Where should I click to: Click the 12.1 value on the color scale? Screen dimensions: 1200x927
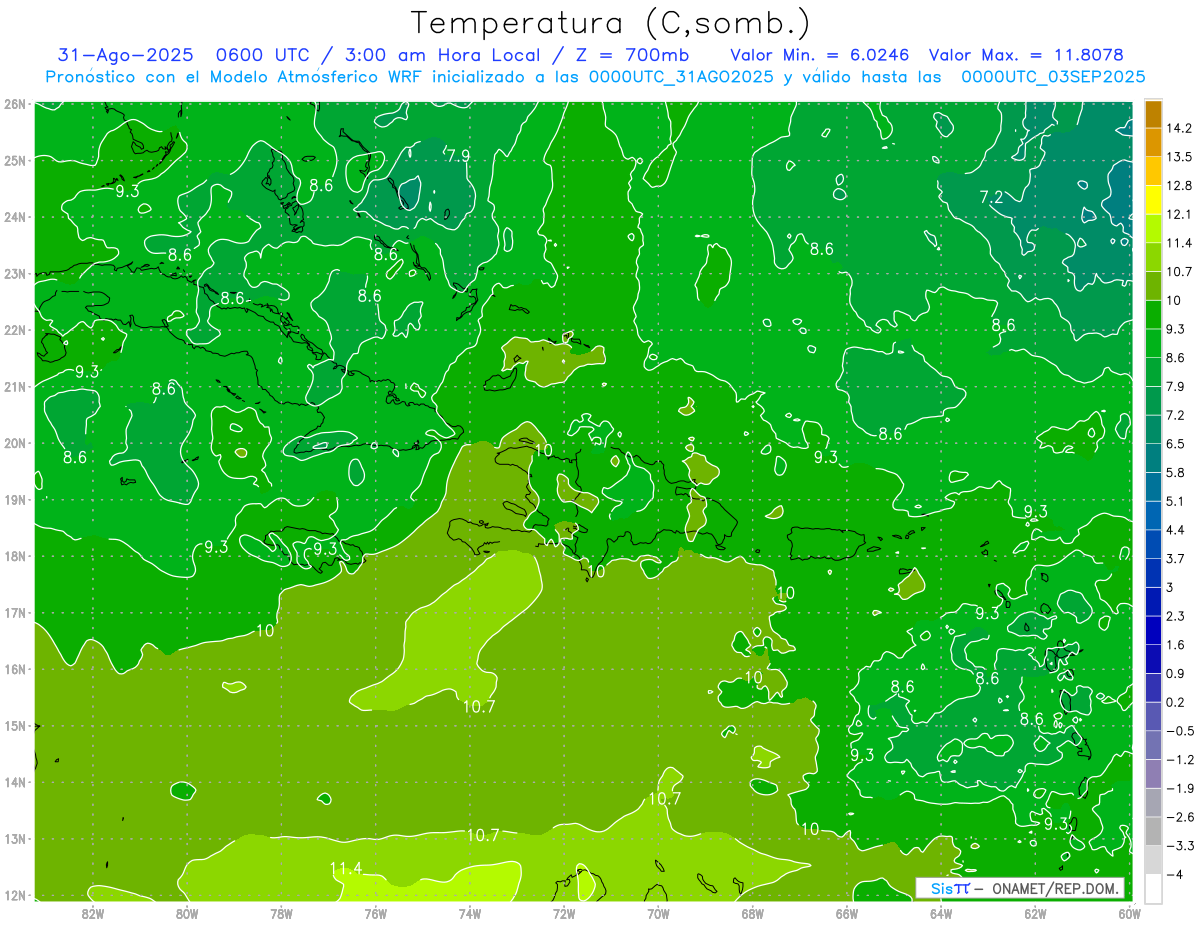click(x=1178, y=214)
